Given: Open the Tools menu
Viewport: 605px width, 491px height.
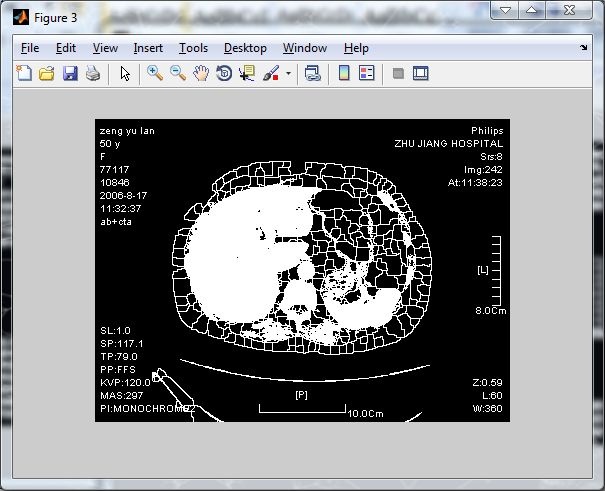Looking at the screenshot, I should pos(193,48).
